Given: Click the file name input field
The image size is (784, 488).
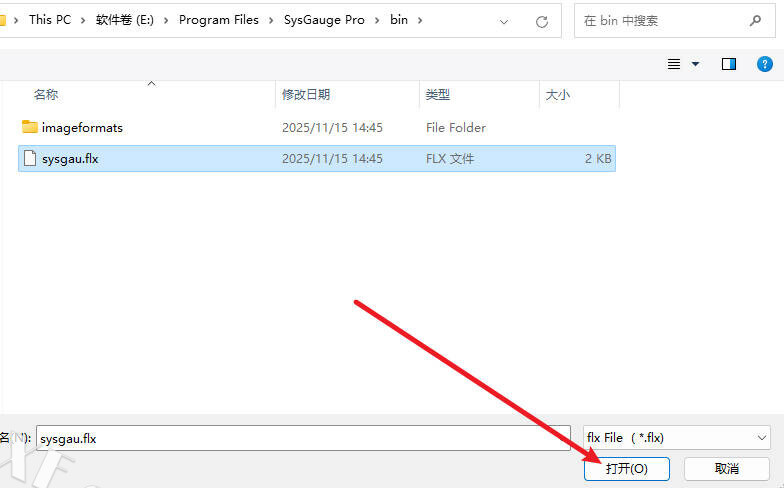Looking at the screenshot, I should [303, 437].
